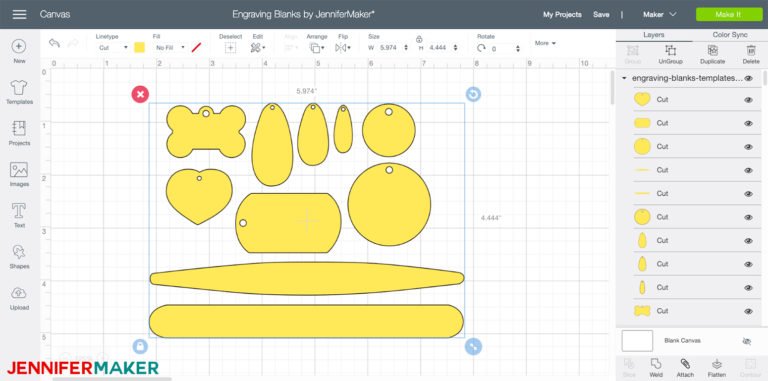Switch to the Color Sync tab
This screenshot has width=768, height=381.
click(x=730, y=35)
